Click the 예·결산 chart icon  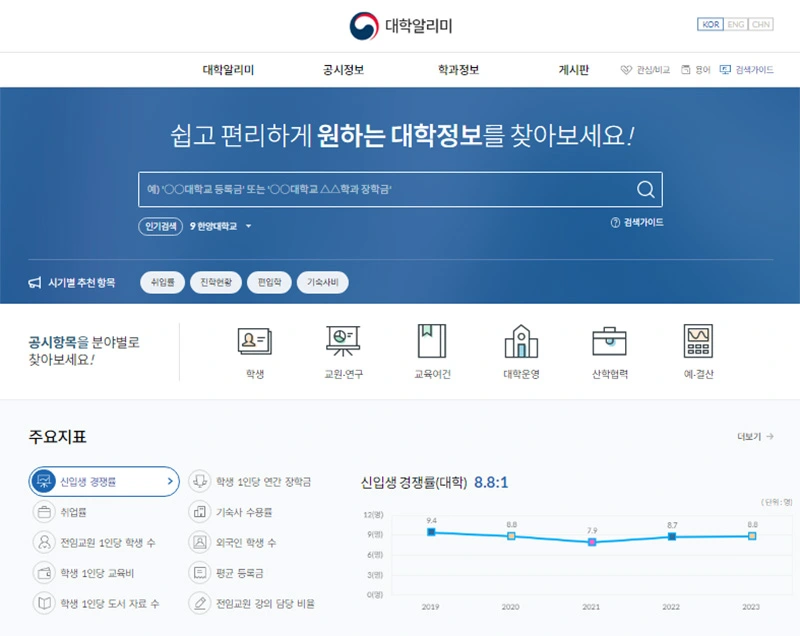pyautogui.click(x=697, y=342)
